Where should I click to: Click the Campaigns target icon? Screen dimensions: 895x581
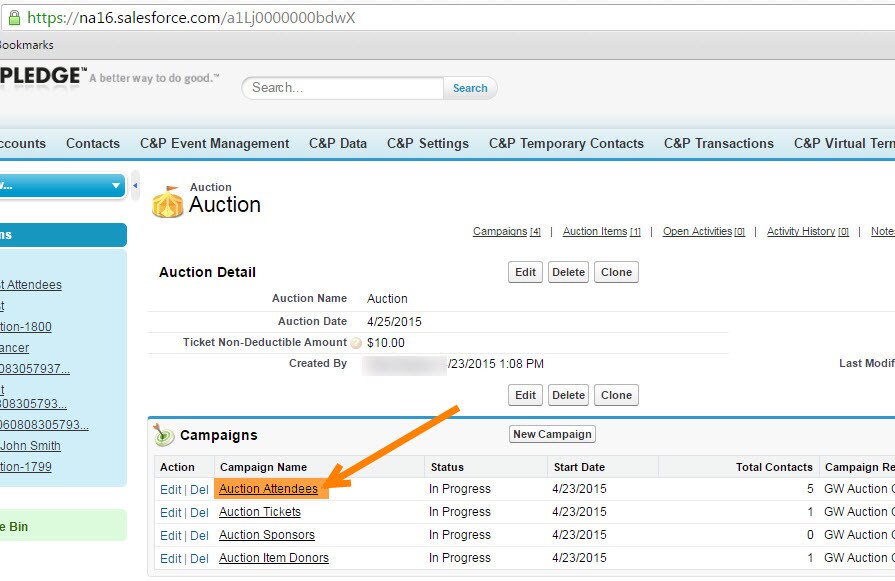[x=164, y=435]
